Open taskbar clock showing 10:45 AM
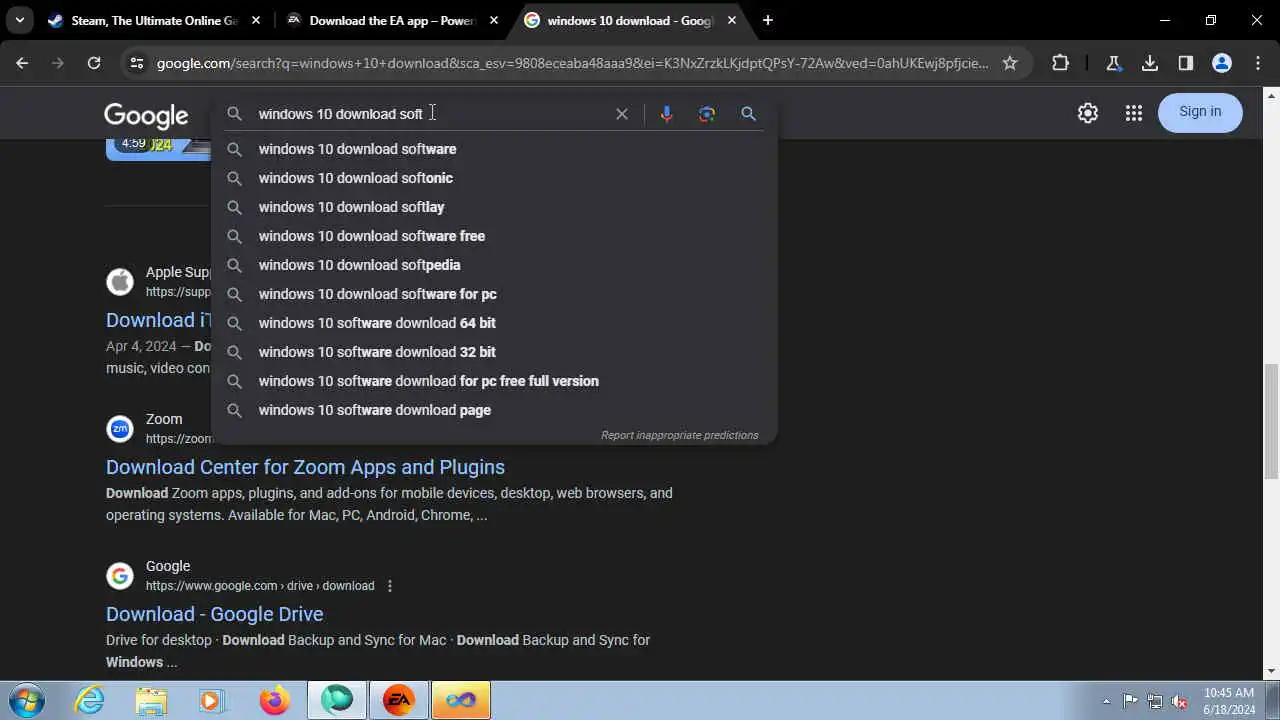The image size is (1280, 720). coord(1229,701)
